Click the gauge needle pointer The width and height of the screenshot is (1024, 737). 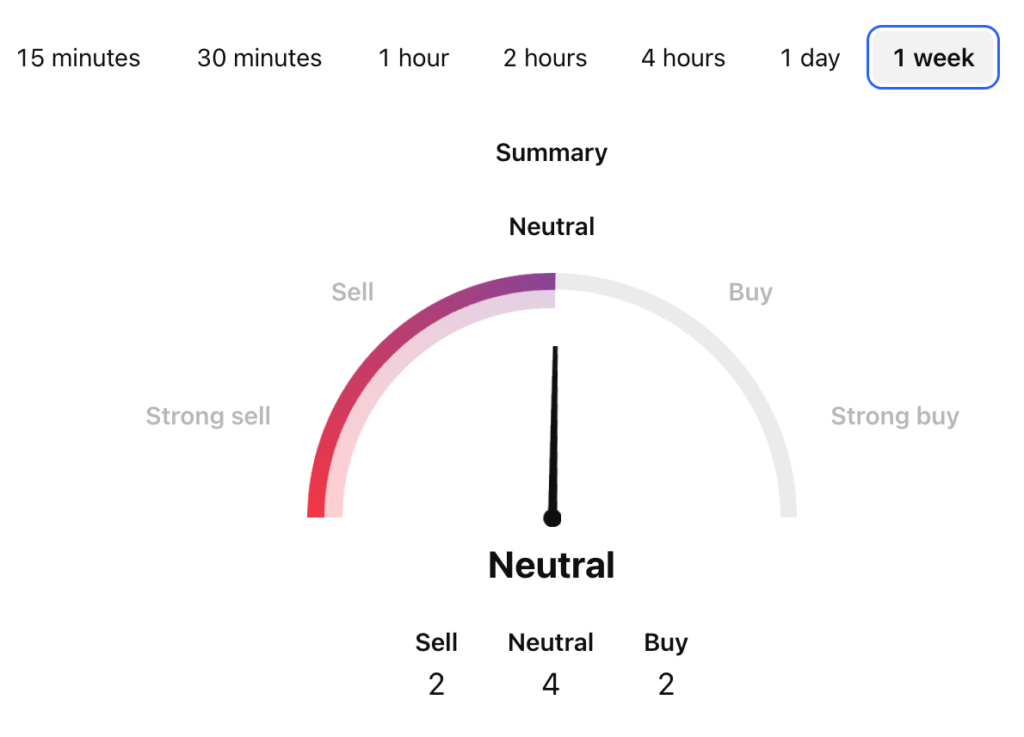tap(554, 431)
